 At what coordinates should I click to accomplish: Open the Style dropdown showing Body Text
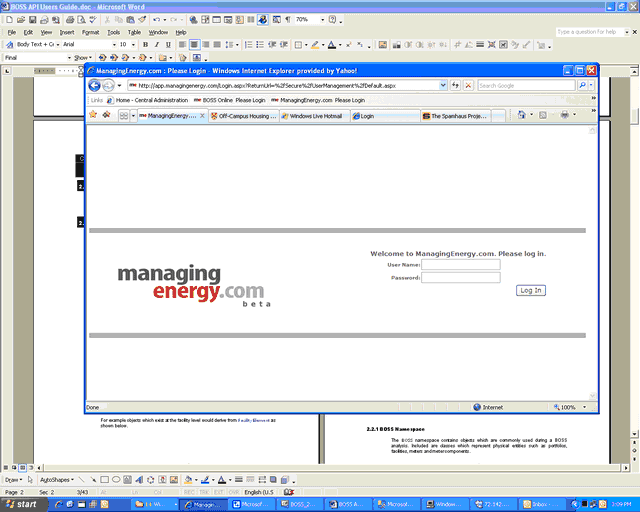[x=58, y=45]
